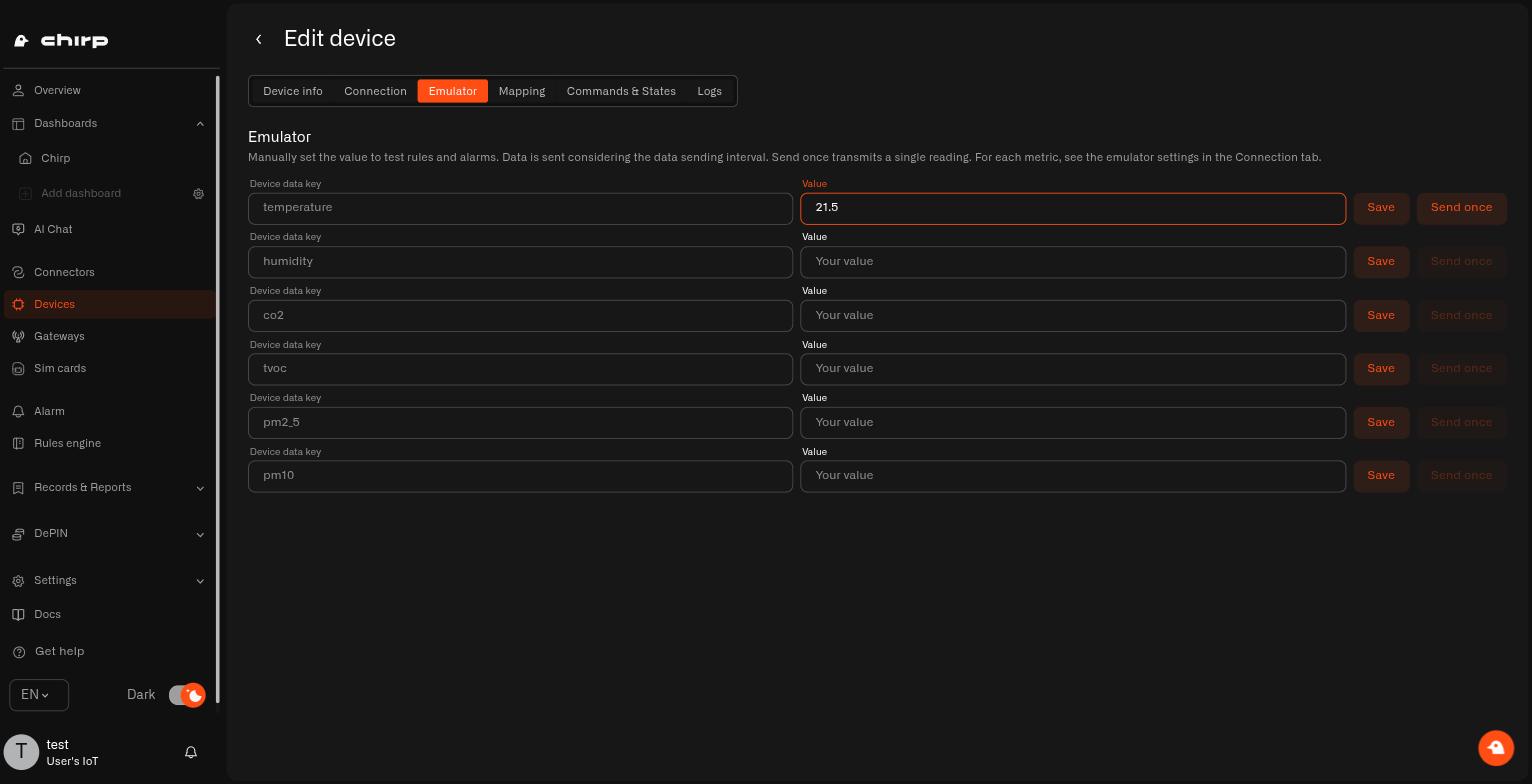Send once for the temperature row

(1462, 208)
